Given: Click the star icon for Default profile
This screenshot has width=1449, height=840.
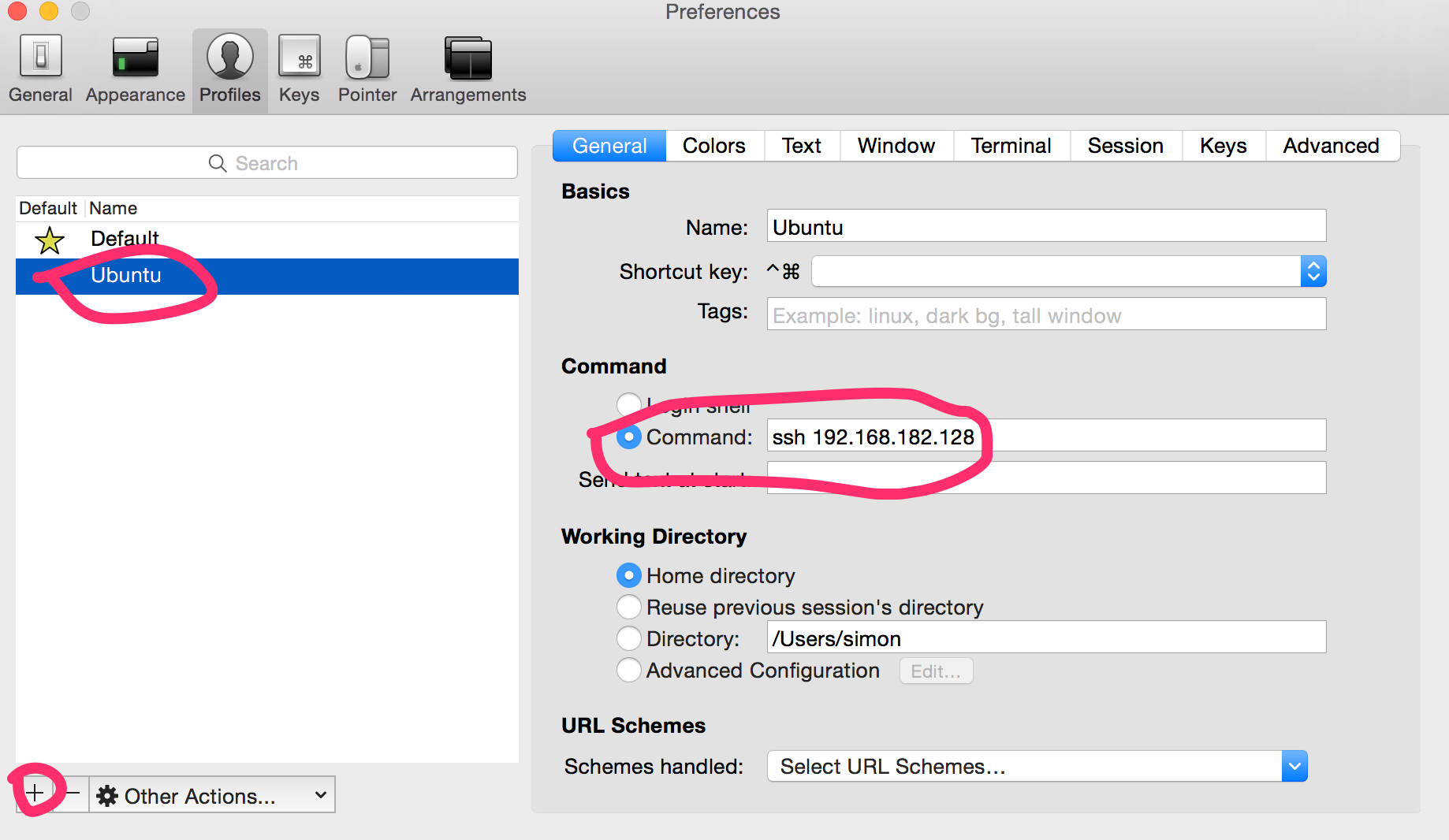Looking at the screenshot, I should [x=50, y=240].
